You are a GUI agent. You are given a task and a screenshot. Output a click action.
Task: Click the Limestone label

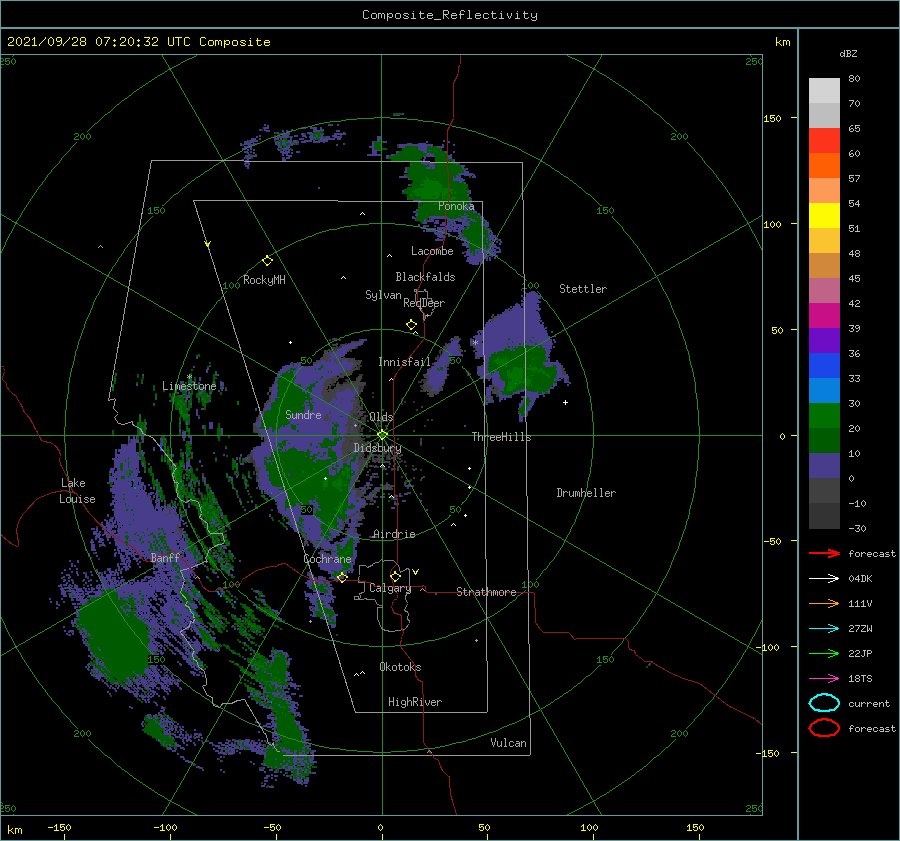click(x=189, y=386)
